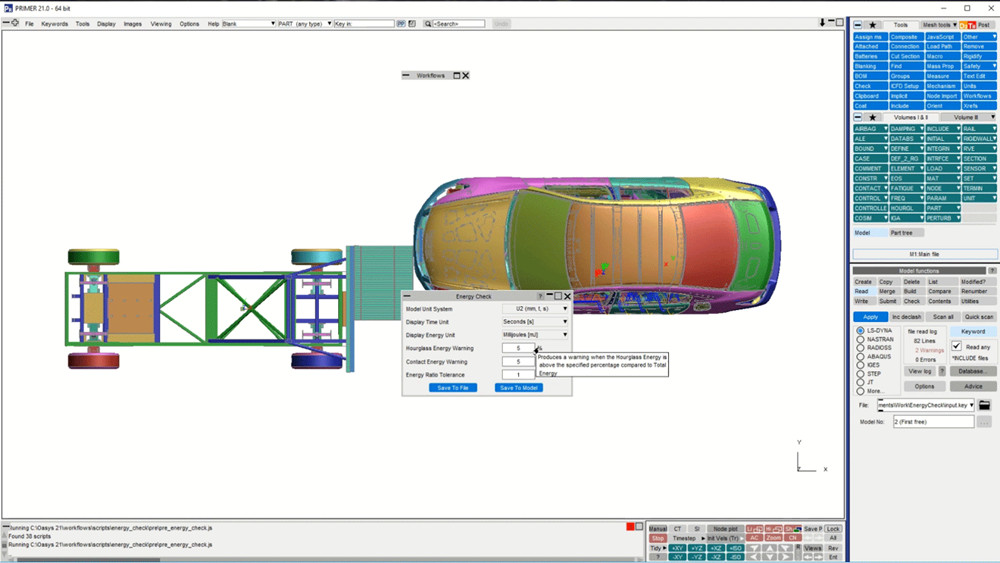
Task: Click the -ISO view button
Action: point(735,557)
